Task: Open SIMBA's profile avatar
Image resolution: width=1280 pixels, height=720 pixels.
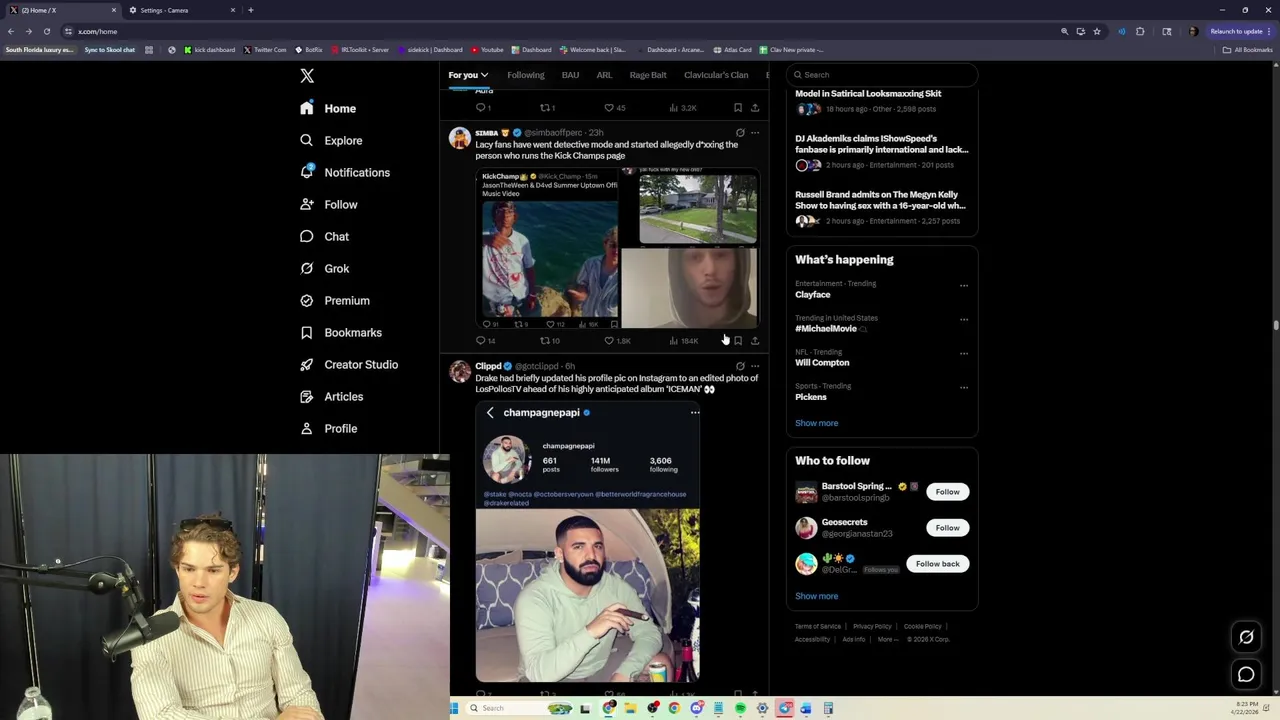Action: 460,138
